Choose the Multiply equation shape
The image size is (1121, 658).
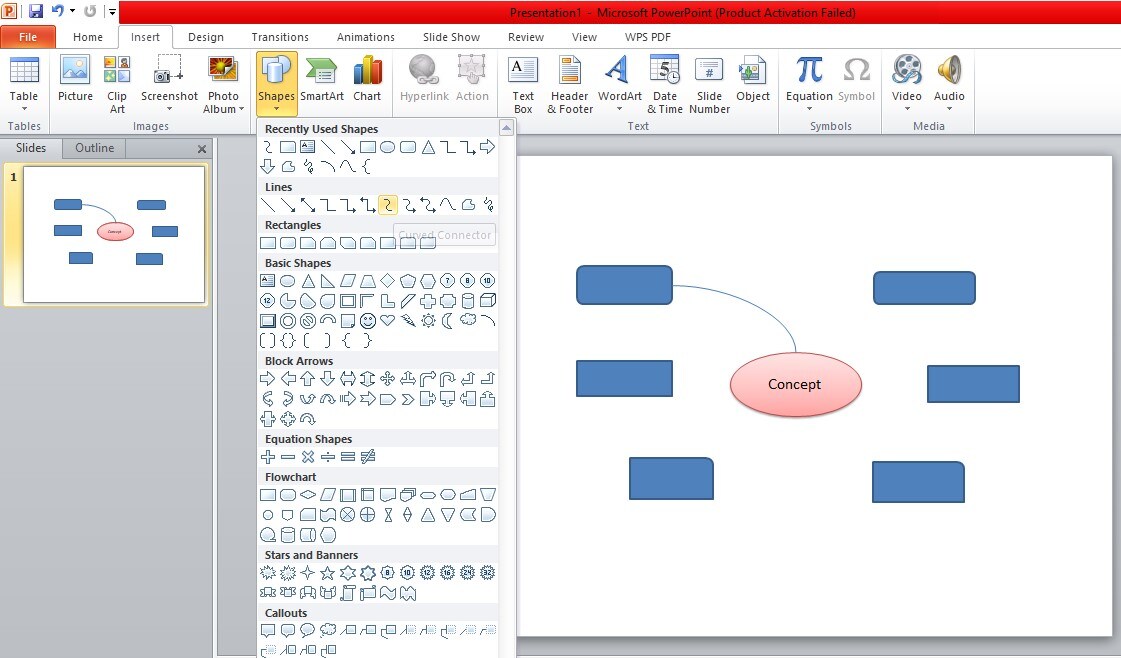click(x=307, y=457)
